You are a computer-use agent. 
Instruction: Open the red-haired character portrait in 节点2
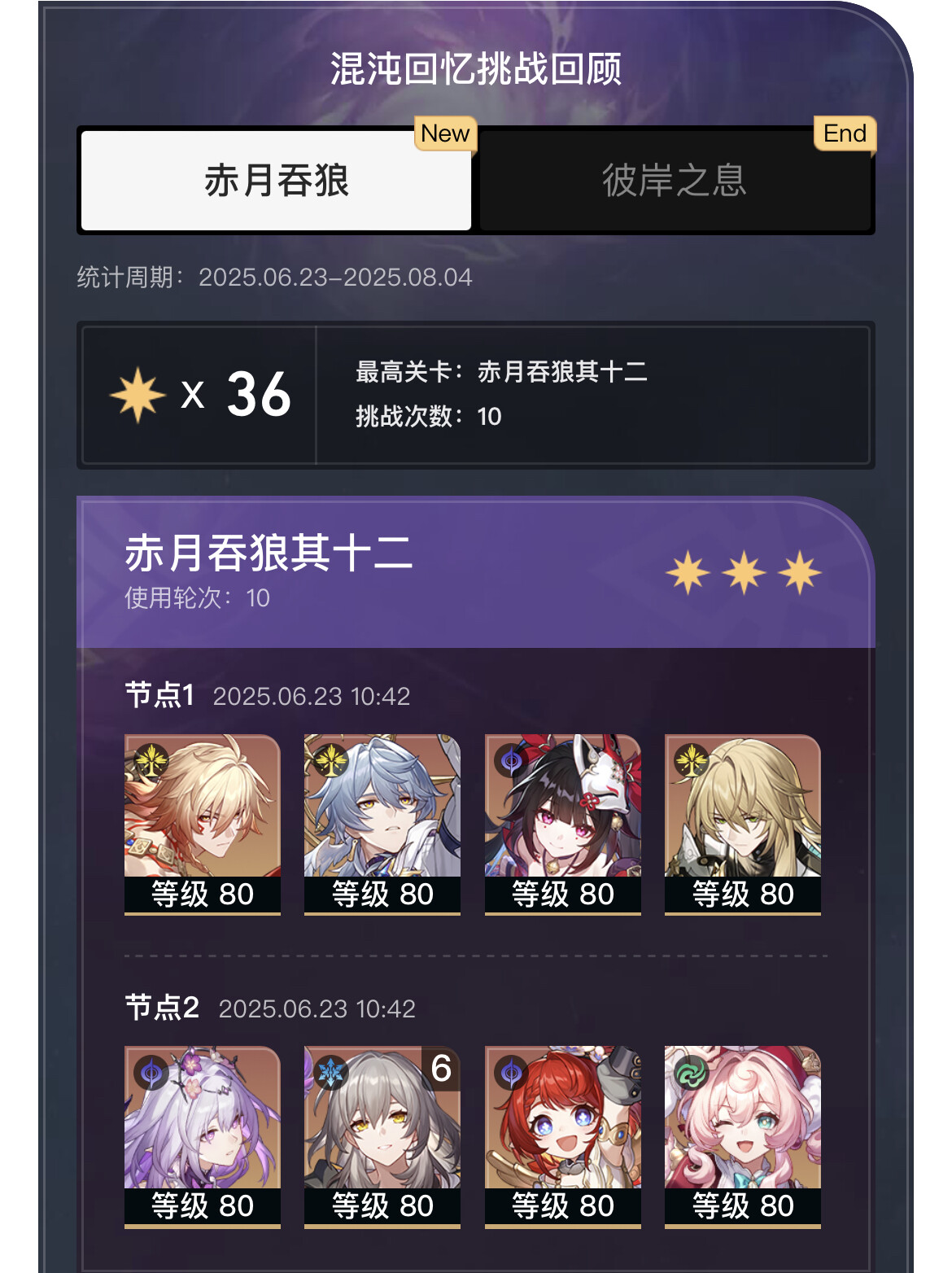point(563,1137)
